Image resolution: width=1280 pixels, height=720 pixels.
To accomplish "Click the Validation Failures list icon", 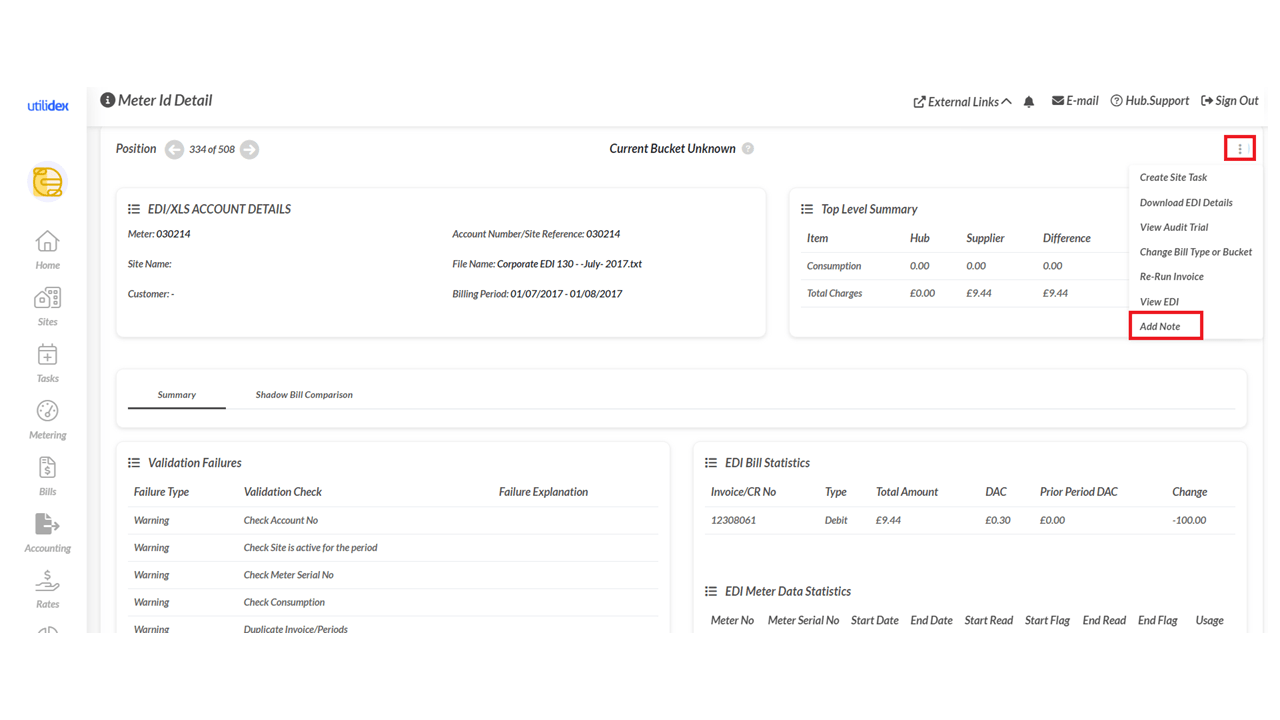I will click(x=134, y=463).
